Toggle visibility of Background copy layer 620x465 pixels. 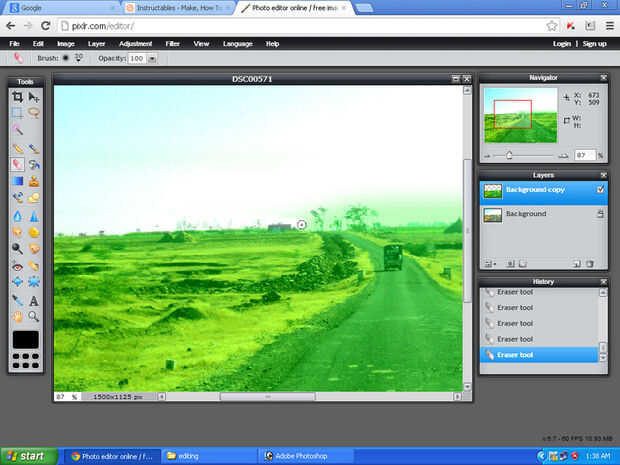coord(600,189)
